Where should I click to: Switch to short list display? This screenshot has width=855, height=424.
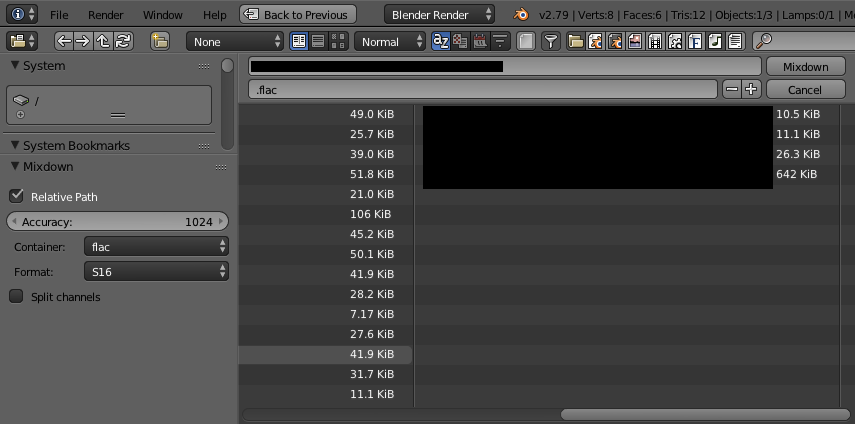click(x=298, y=41)
